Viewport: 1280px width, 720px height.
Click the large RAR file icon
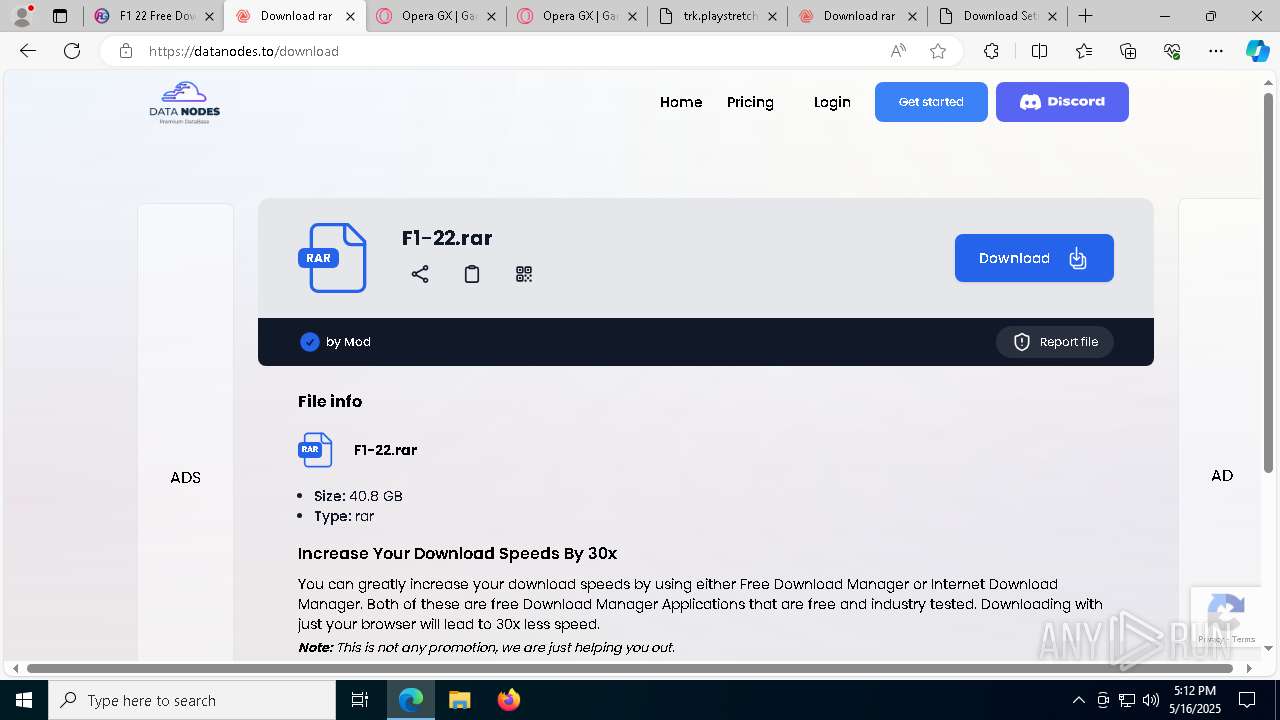click(x=332, y=258)
